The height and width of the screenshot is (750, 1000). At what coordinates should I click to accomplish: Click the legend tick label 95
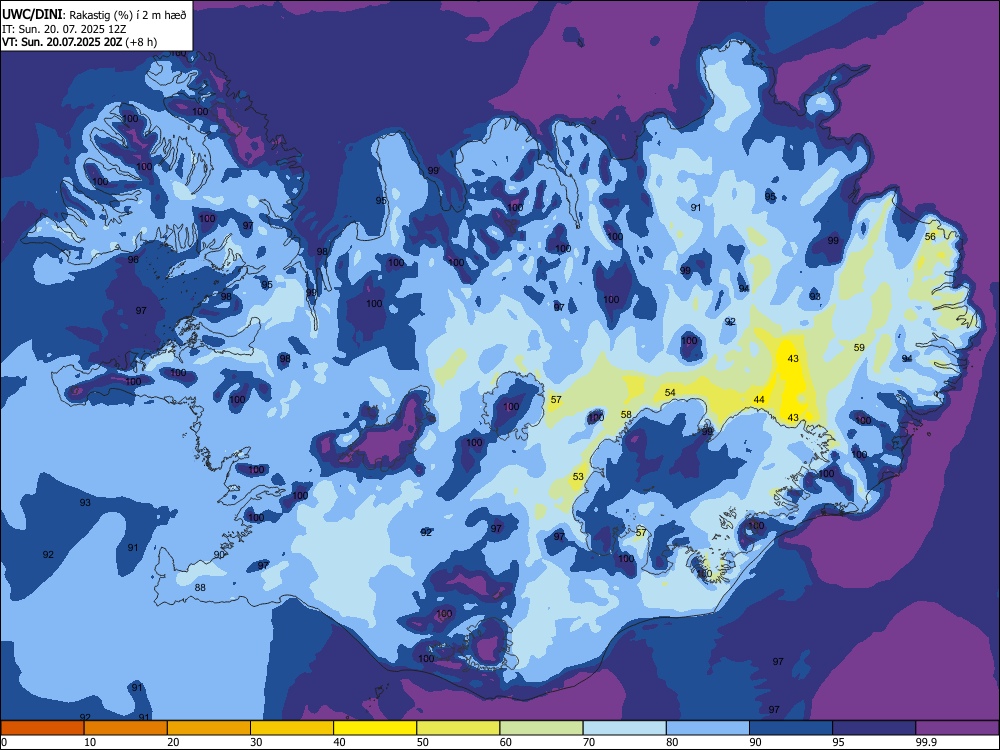839,742
